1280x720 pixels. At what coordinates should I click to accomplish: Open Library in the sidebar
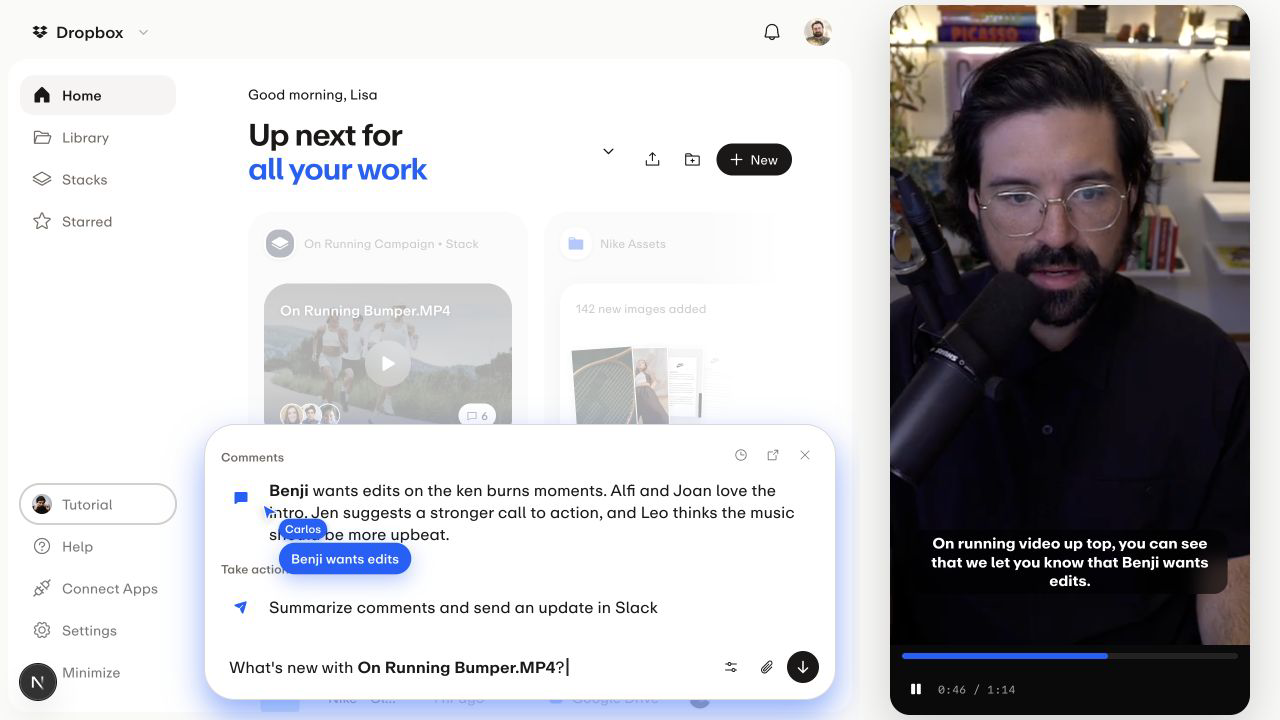click(98, 137)
